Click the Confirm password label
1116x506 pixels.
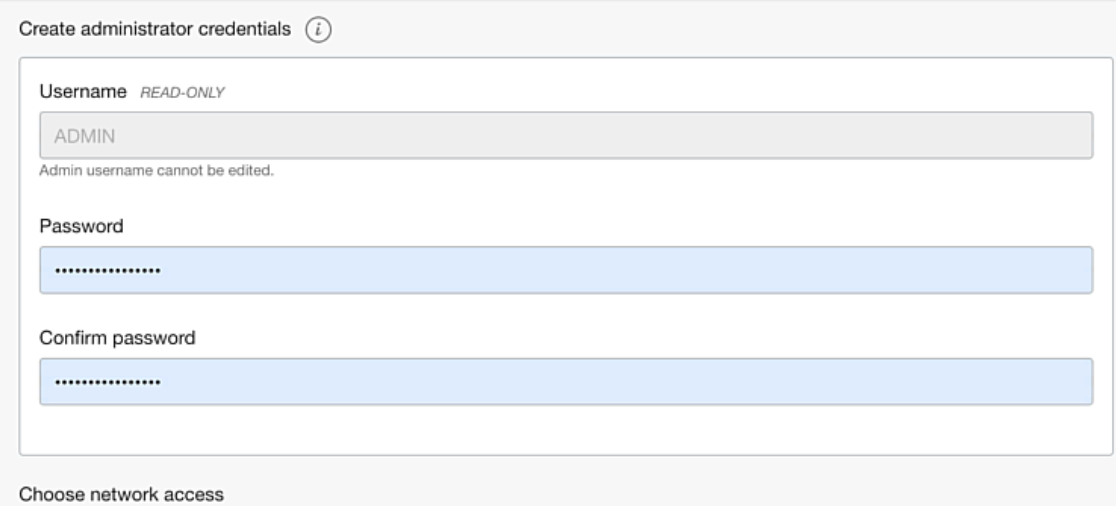point(117,337)
